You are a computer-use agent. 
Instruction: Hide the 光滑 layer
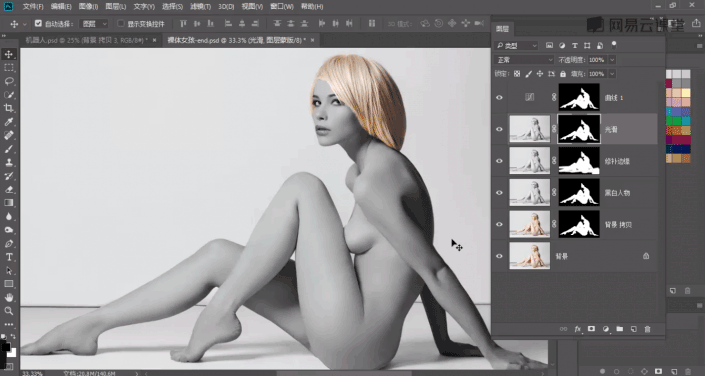(x=499, y=130)
